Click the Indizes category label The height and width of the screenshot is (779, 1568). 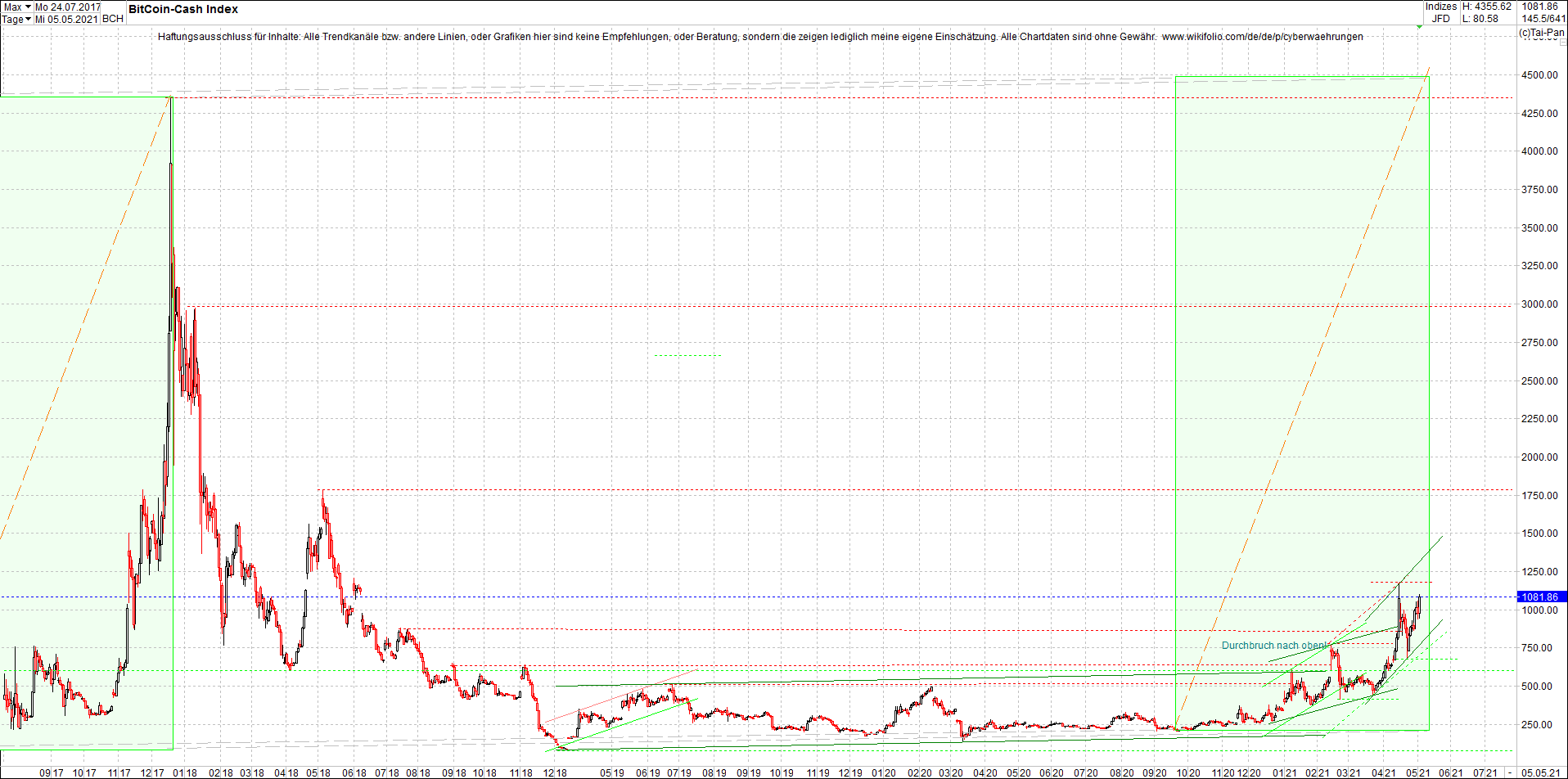pos(1440,6)
